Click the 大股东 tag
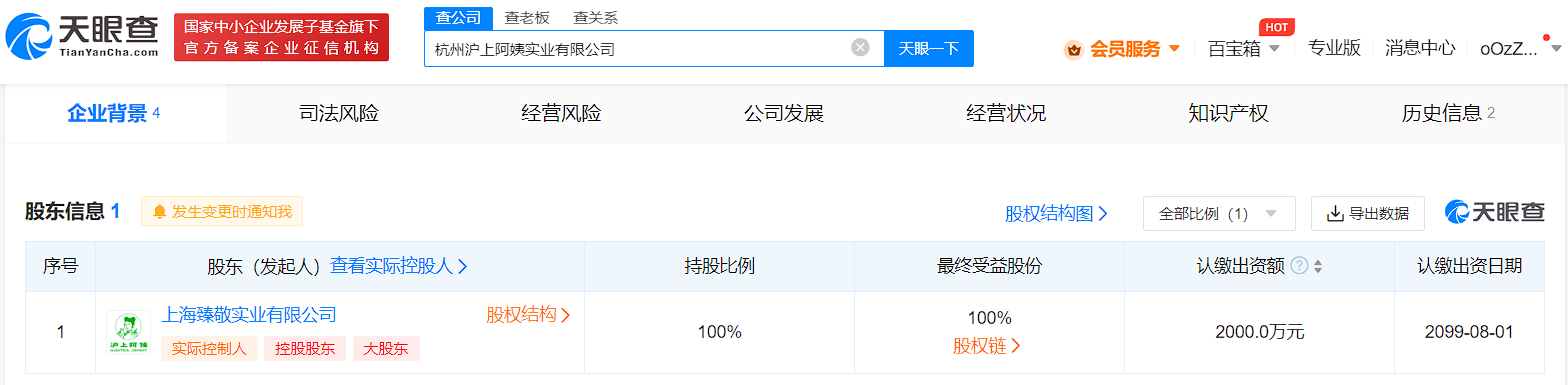 click(386, 348)
